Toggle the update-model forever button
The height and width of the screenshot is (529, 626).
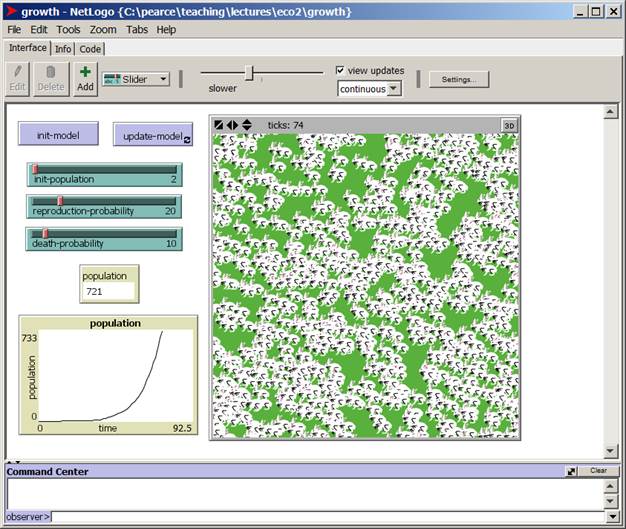click(152, 136)
